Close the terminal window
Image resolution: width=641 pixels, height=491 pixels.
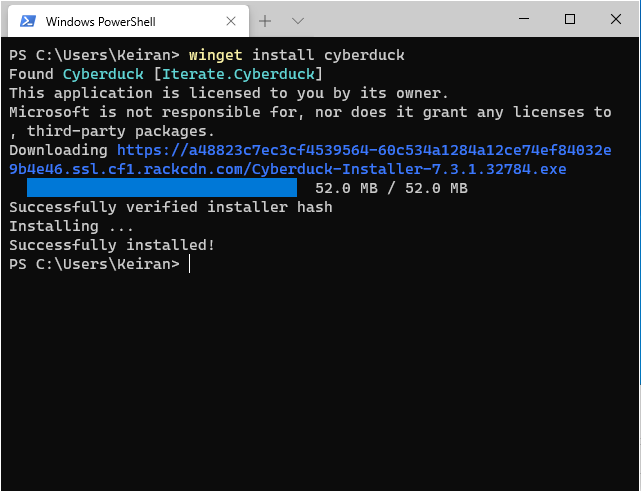point(616,19)
